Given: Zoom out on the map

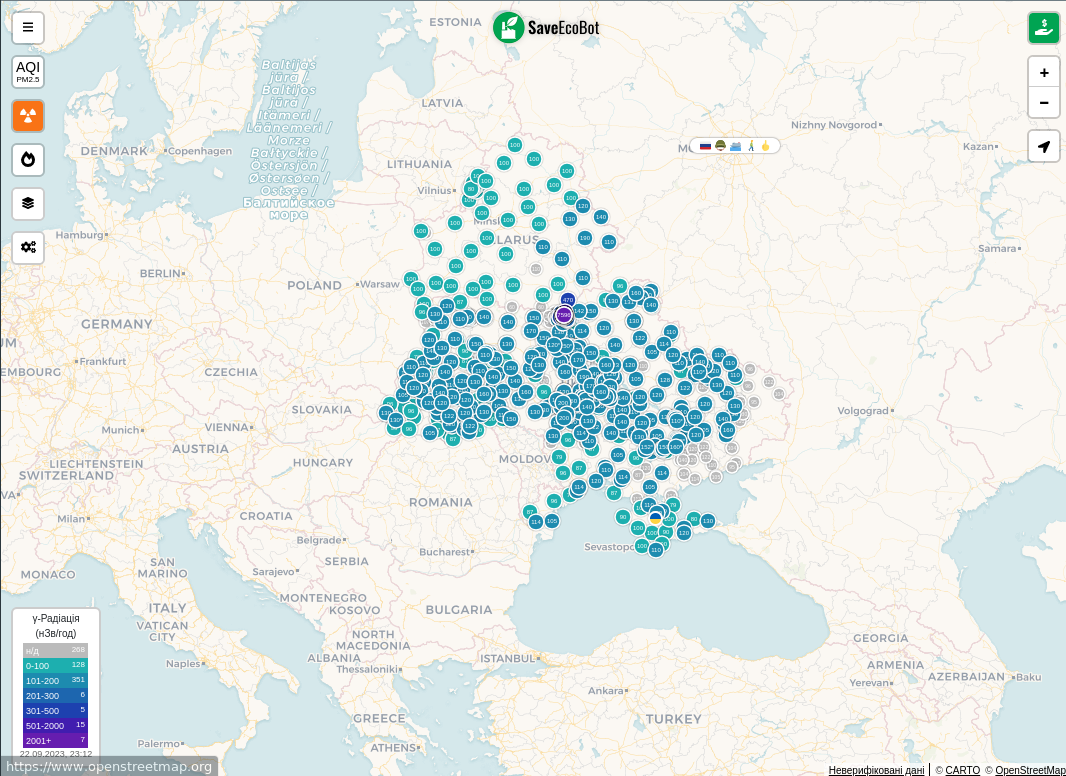Looking at the screenshot, I should [x=1044, y=102].
